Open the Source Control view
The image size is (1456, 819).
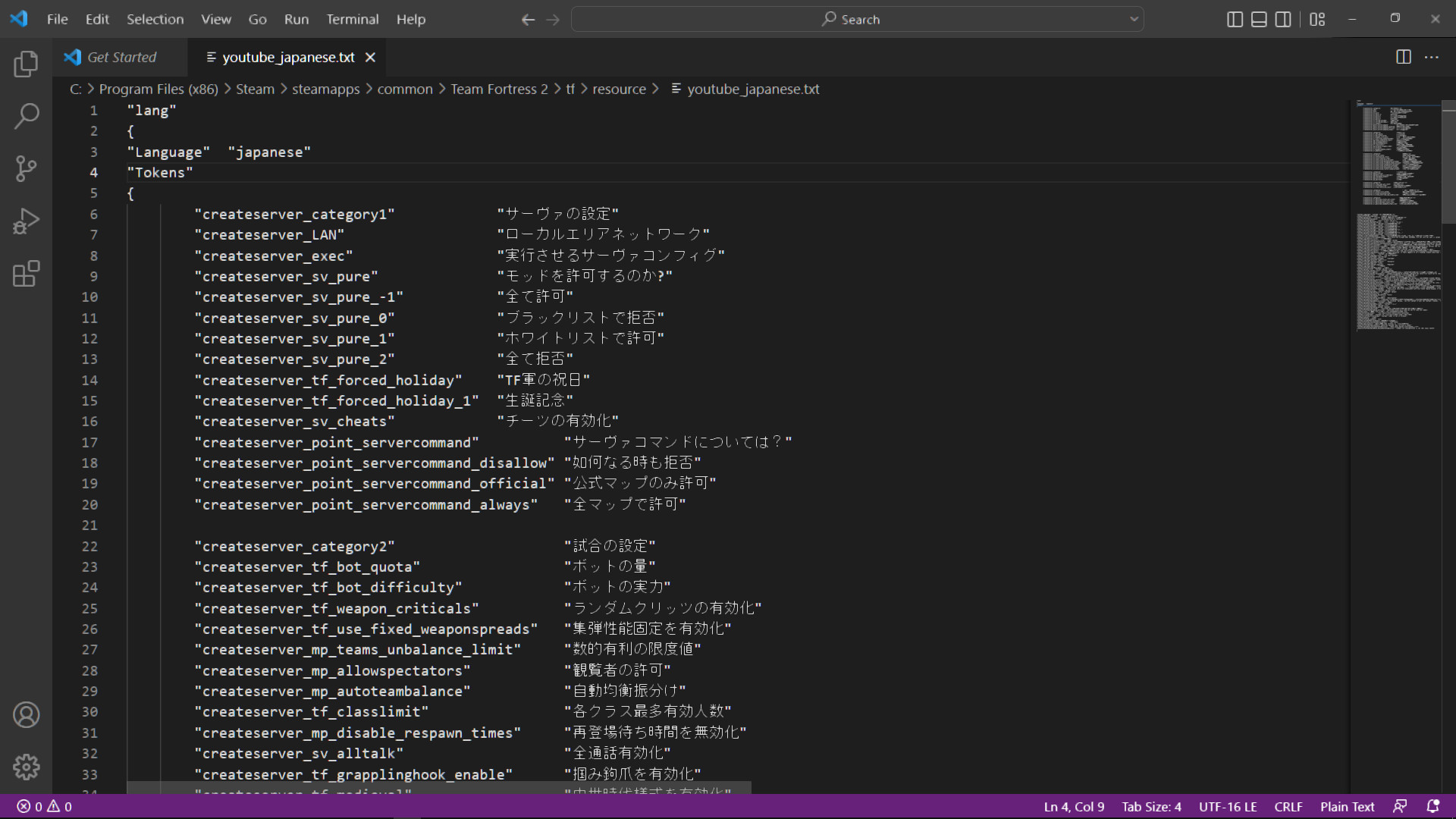(x=26, y=168)
